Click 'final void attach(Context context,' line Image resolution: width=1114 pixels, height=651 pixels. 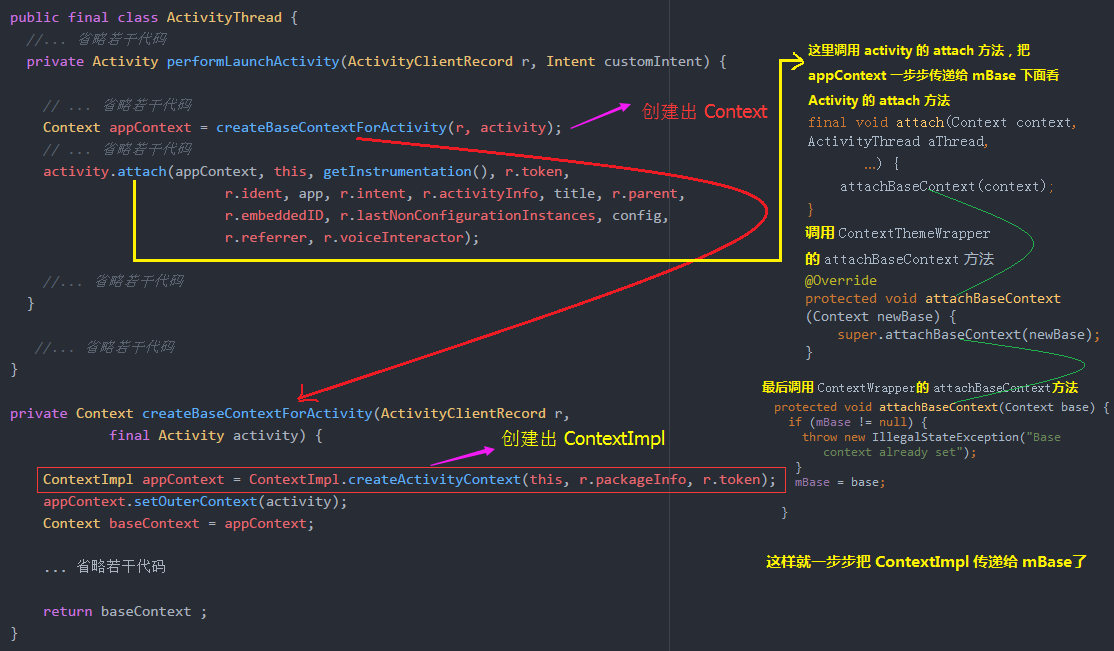point(942,122)
